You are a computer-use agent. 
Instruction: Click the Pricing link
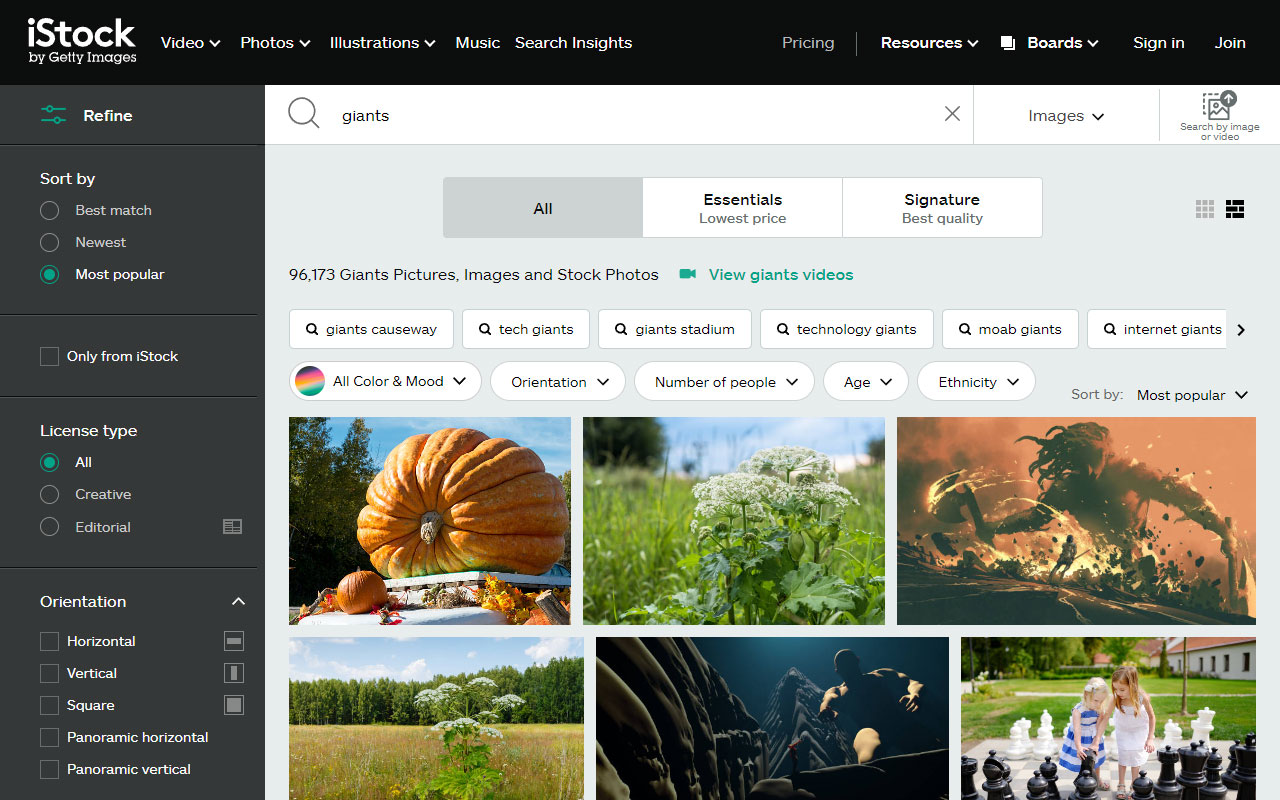pyautogui.click(x=808, y=42)
